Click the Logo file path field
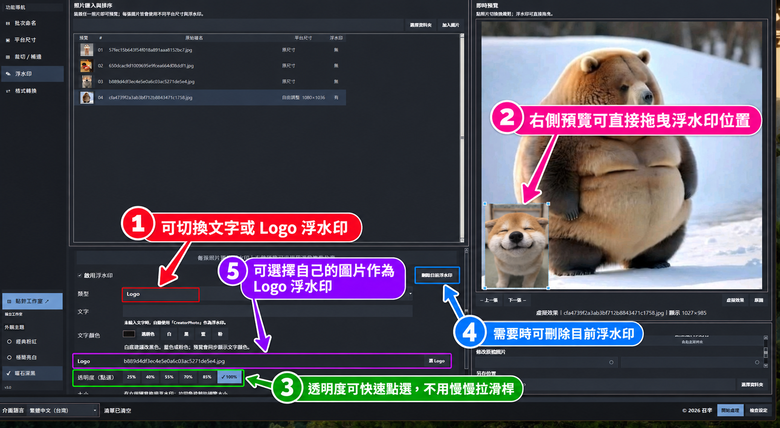The height and width of the screenshot is (428, 780). pos(273,361)
